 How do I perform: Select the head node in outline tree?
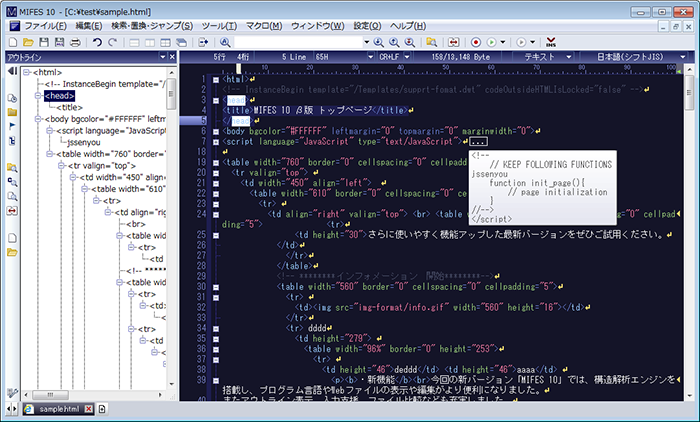58,95
